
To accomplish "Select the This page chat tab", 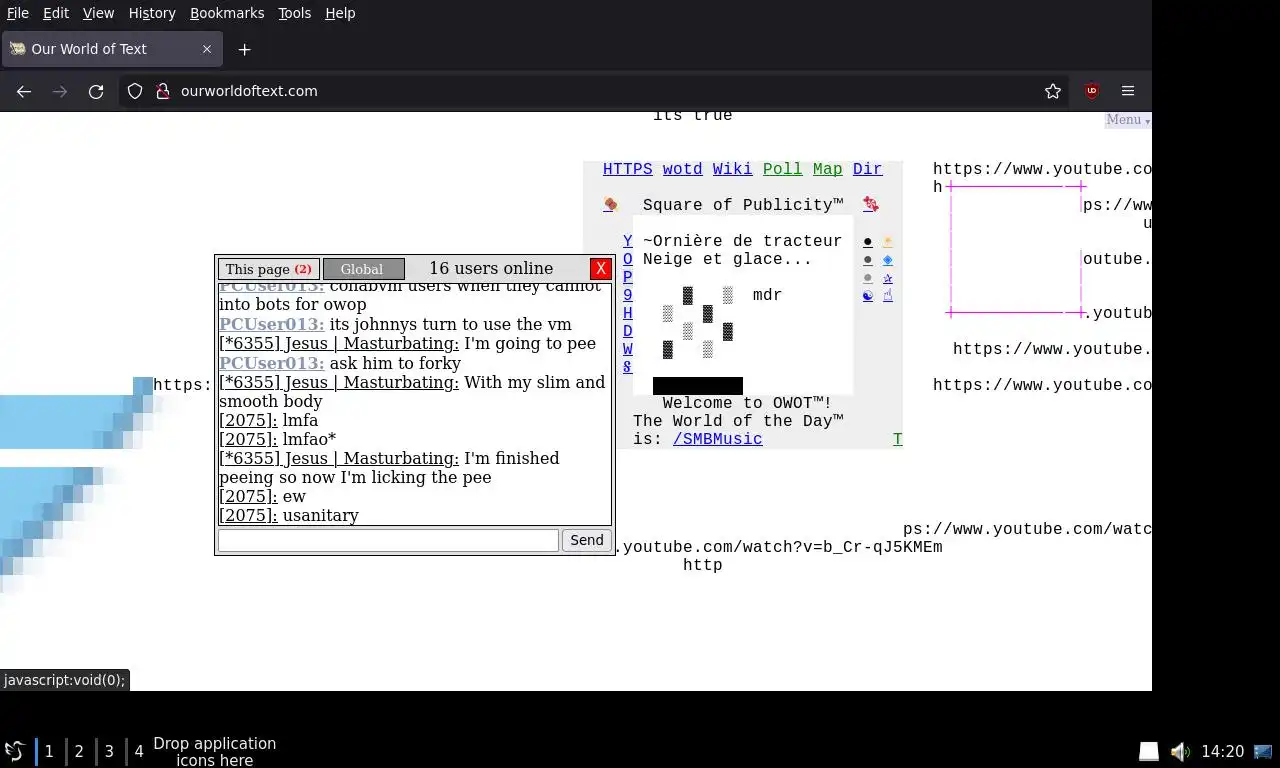I will [269, 269].
